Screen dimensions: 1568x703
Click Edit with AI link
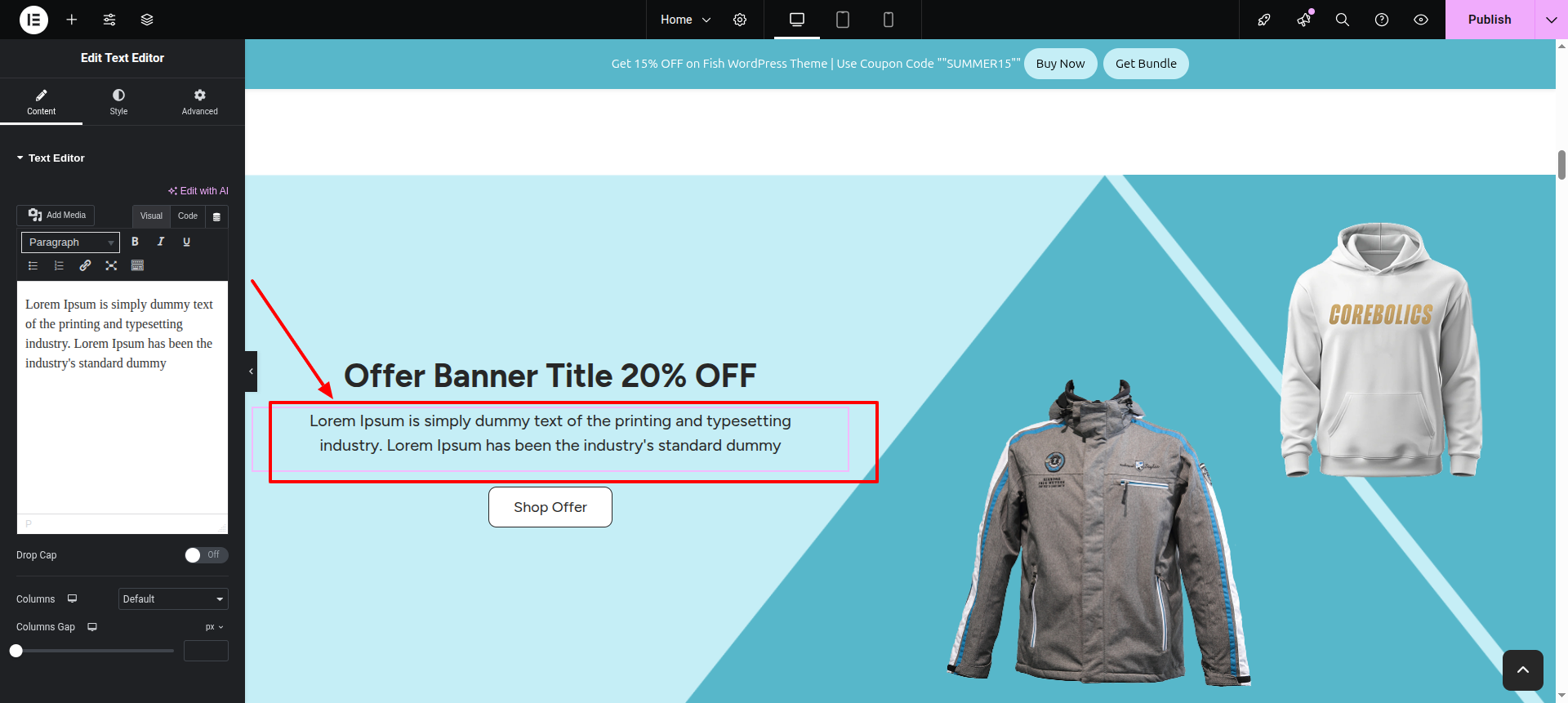click(198, 191)
